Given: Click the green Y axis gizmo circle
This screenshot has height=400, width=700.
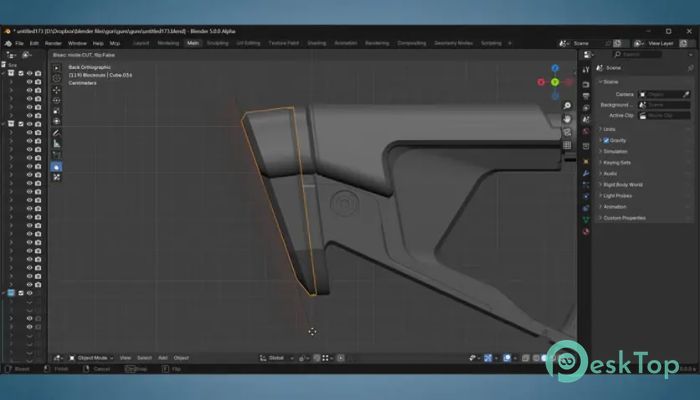Looking at the screenshot, I should (555, 82).
